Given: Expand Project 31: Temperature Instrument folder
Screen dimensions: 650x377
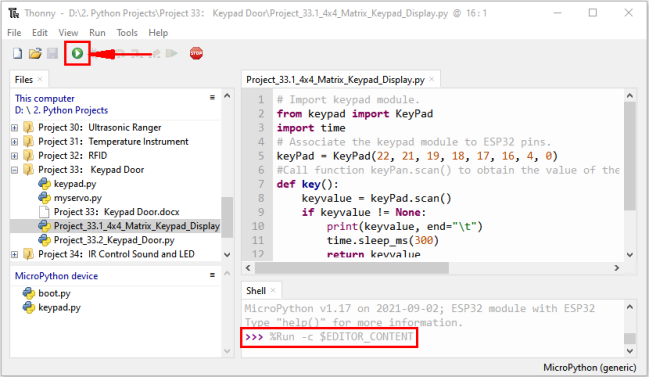Looking at the screenshot, I should pyautogui.click(x=15, y=142).
